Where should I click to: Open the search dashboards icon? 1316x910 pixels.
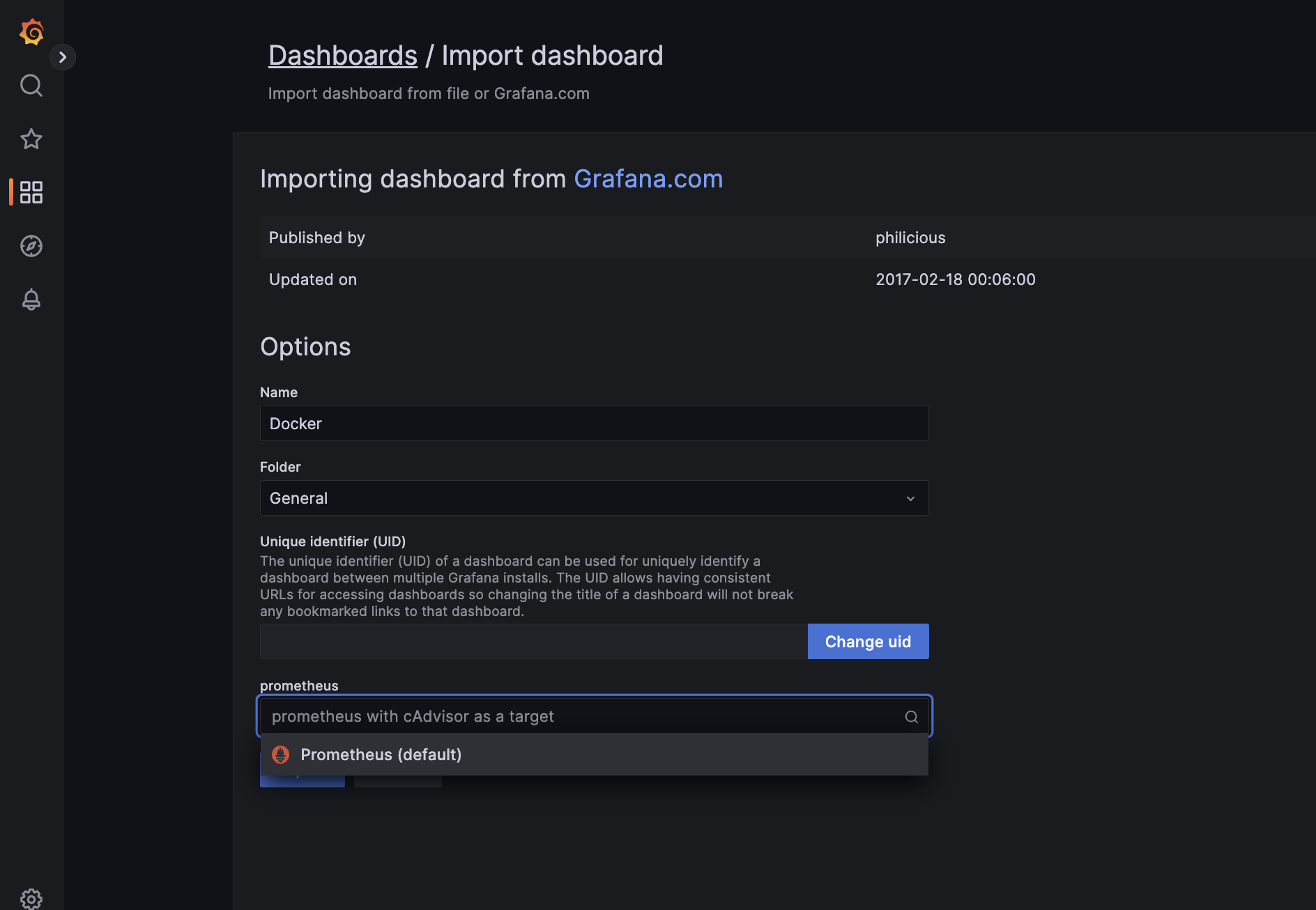coord(31,86)
